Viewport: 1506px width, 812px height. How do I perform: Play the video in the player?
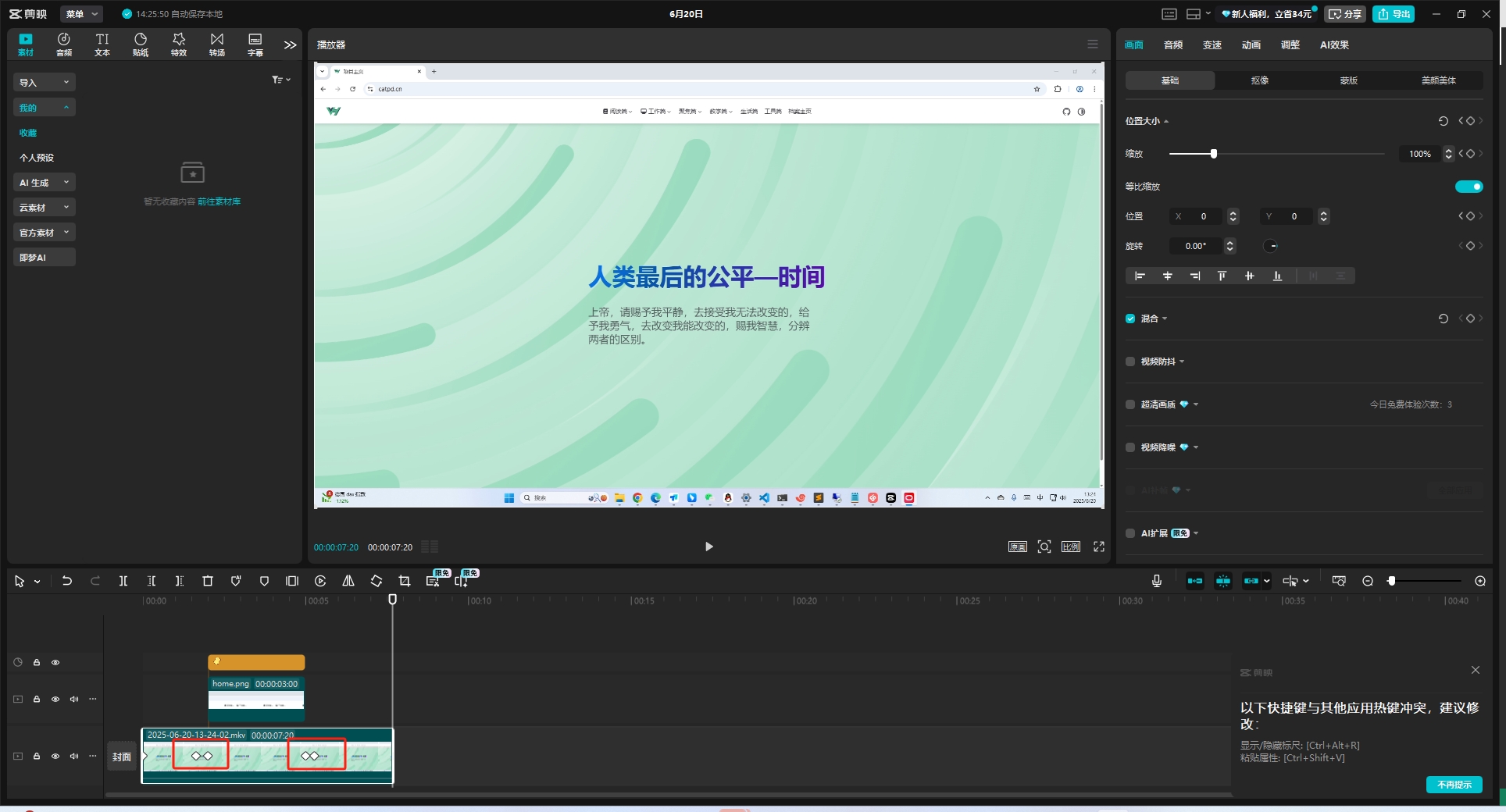708,547
